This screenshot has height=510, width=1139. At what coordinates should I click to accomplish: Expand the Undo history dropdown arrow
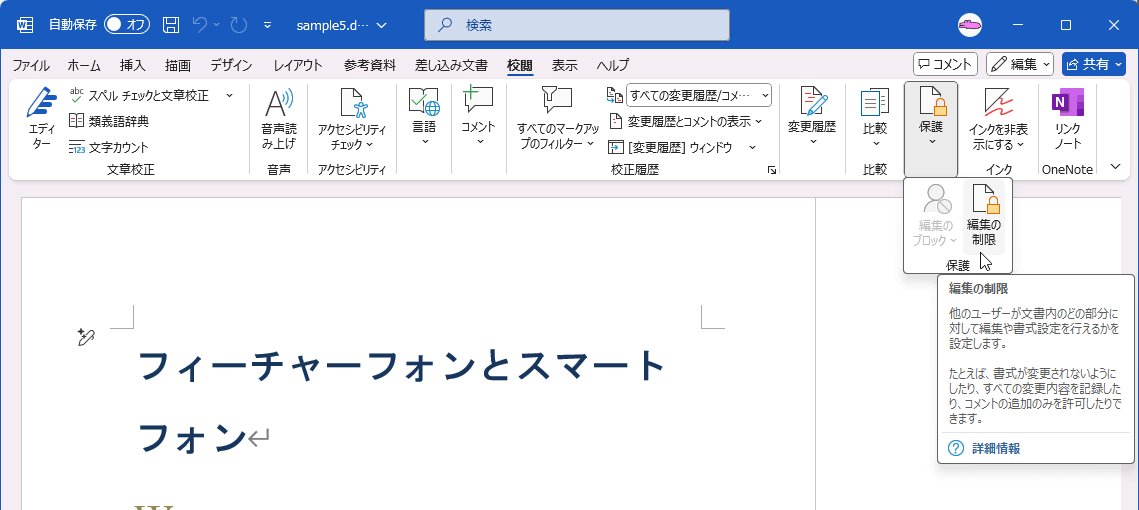[216, 25]
